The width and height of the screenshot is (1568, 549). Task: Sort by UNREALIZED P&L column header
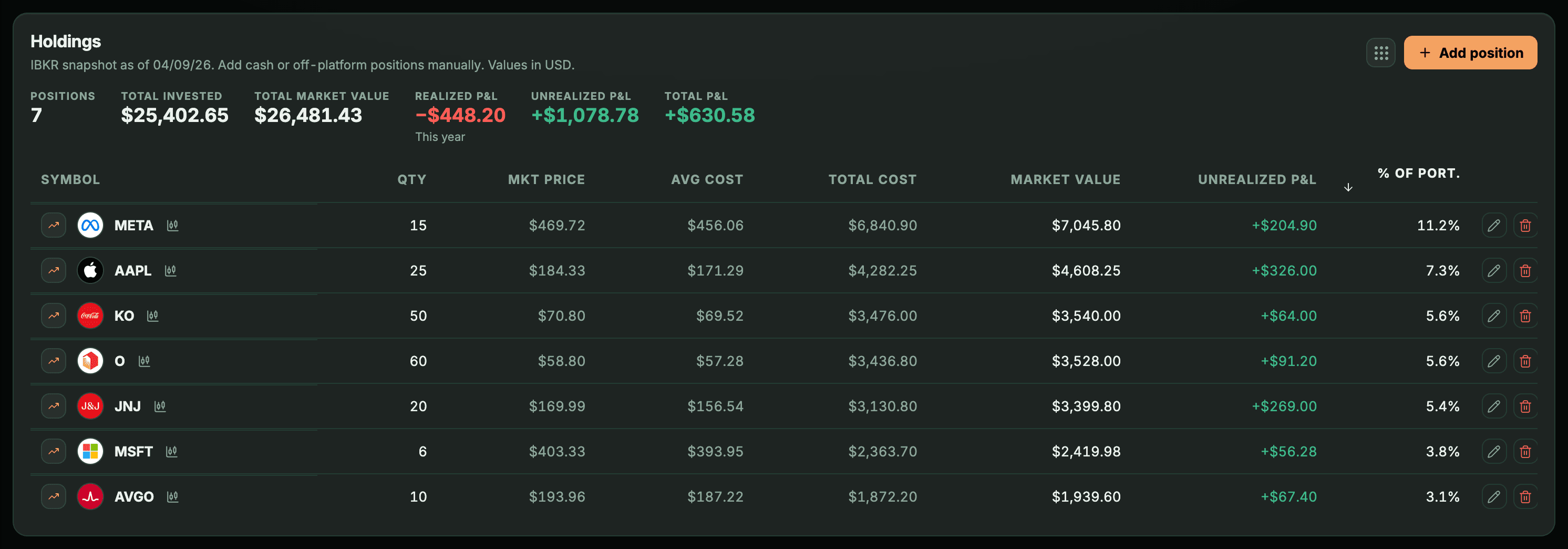(x=1257, y=180)
